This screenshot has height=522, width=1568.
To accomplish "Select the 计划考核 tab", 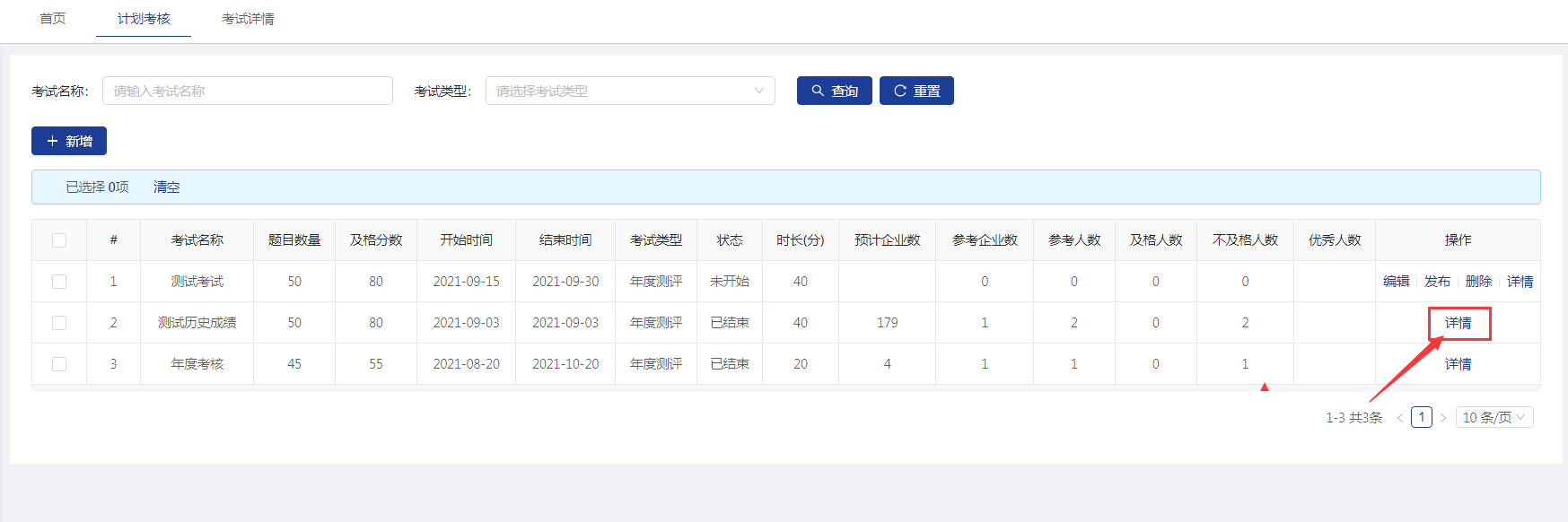I will (144, 19).
